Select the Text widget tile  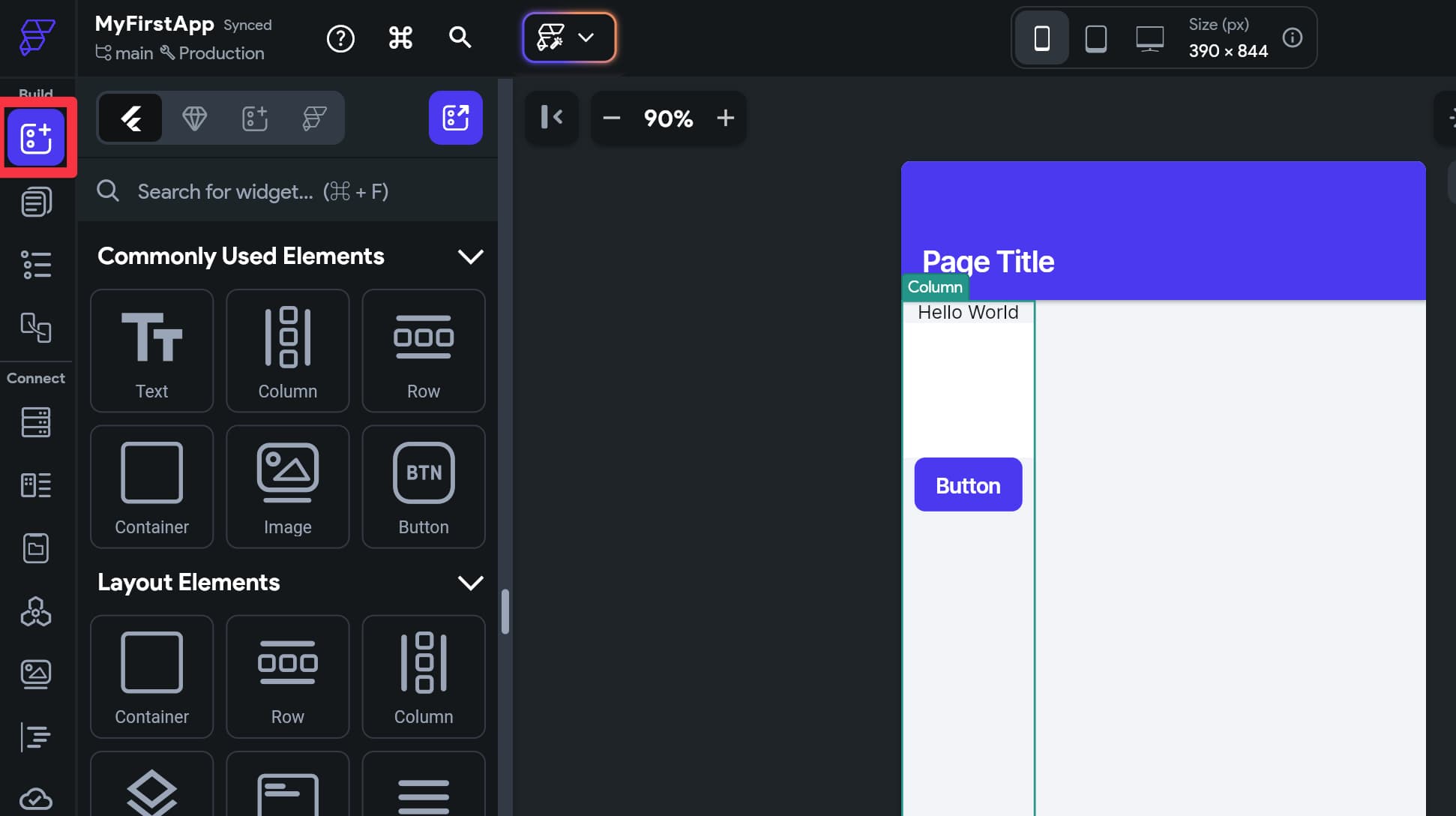151,350
